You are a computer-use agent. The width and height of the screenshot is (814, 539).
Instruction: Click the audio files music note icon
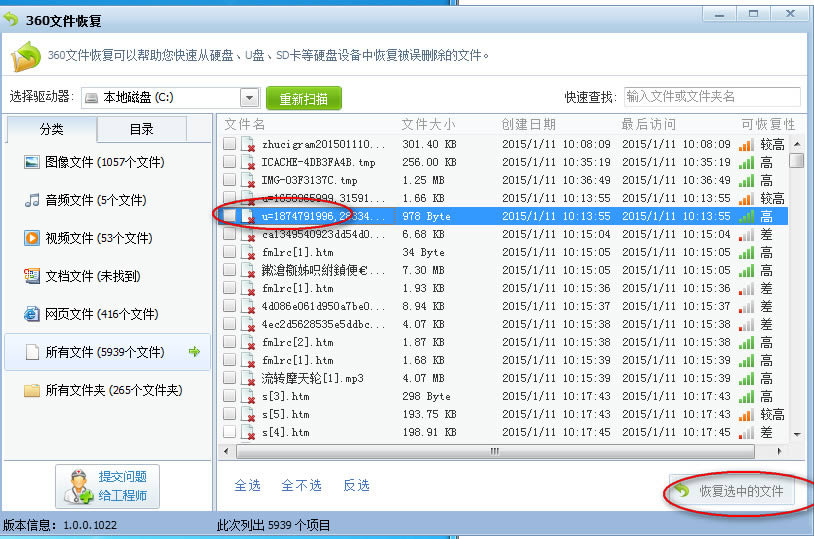[32, 200]
